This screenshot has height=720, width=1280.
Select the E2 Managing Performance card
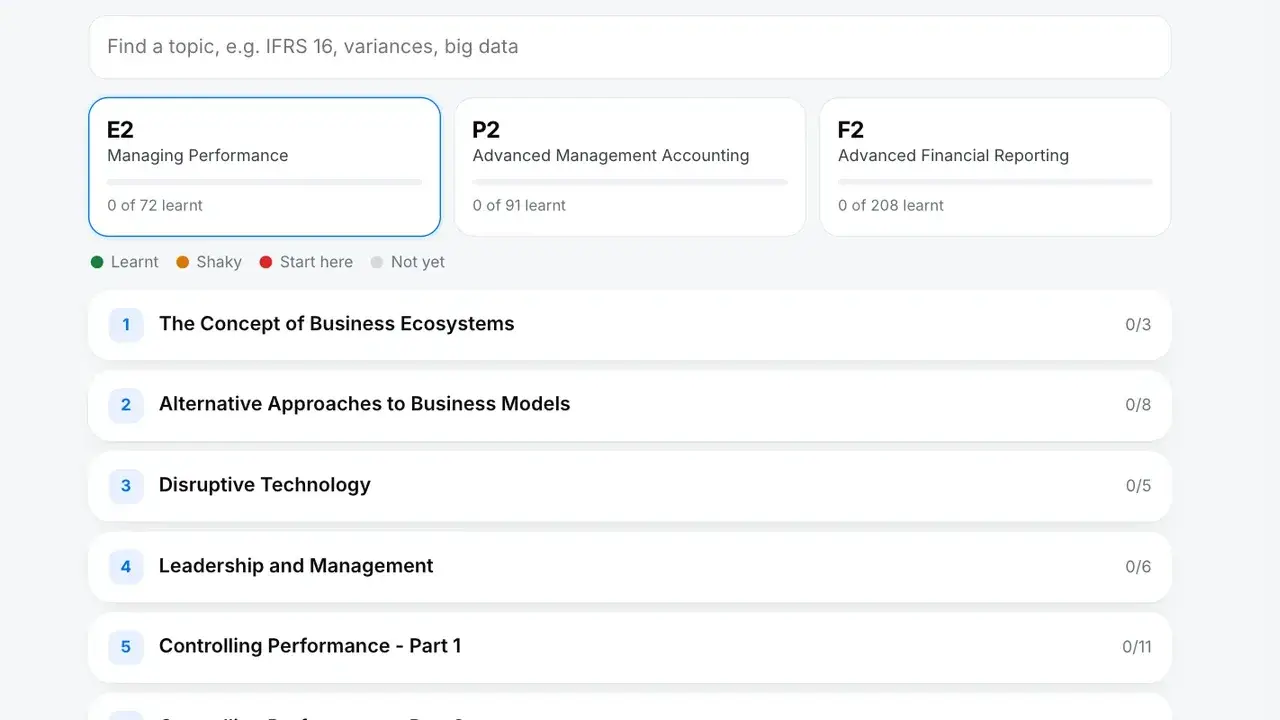point(265,167)
